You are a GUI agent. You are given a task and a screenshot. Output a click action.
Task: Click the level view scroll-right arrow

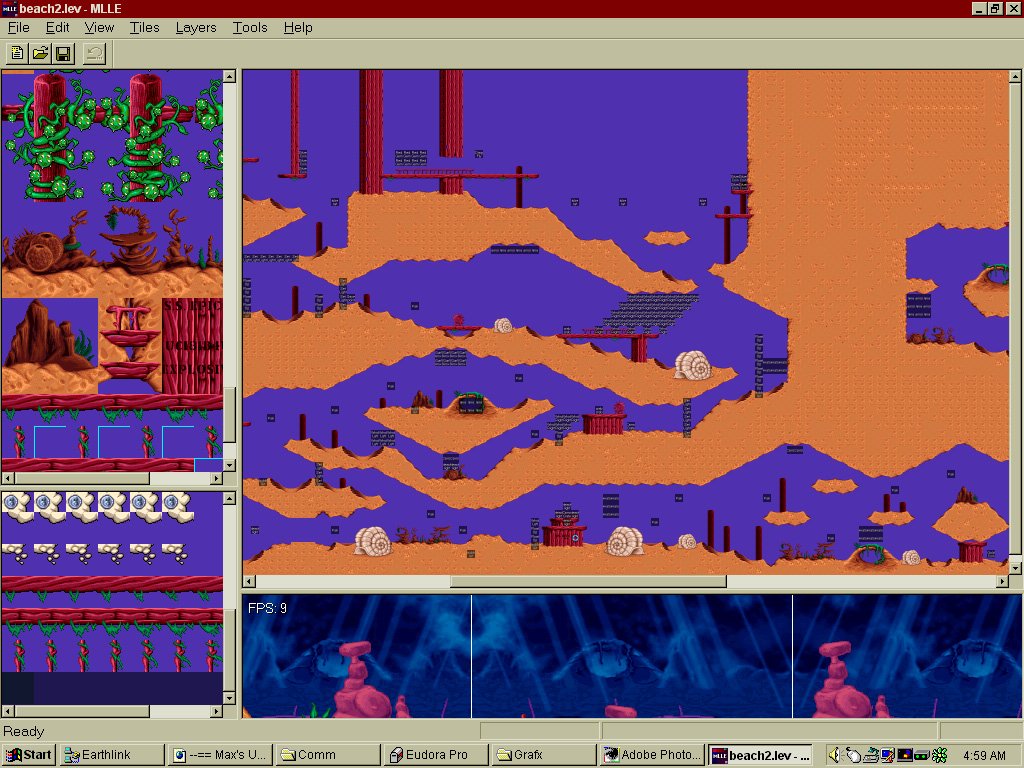coord(1003,581)
